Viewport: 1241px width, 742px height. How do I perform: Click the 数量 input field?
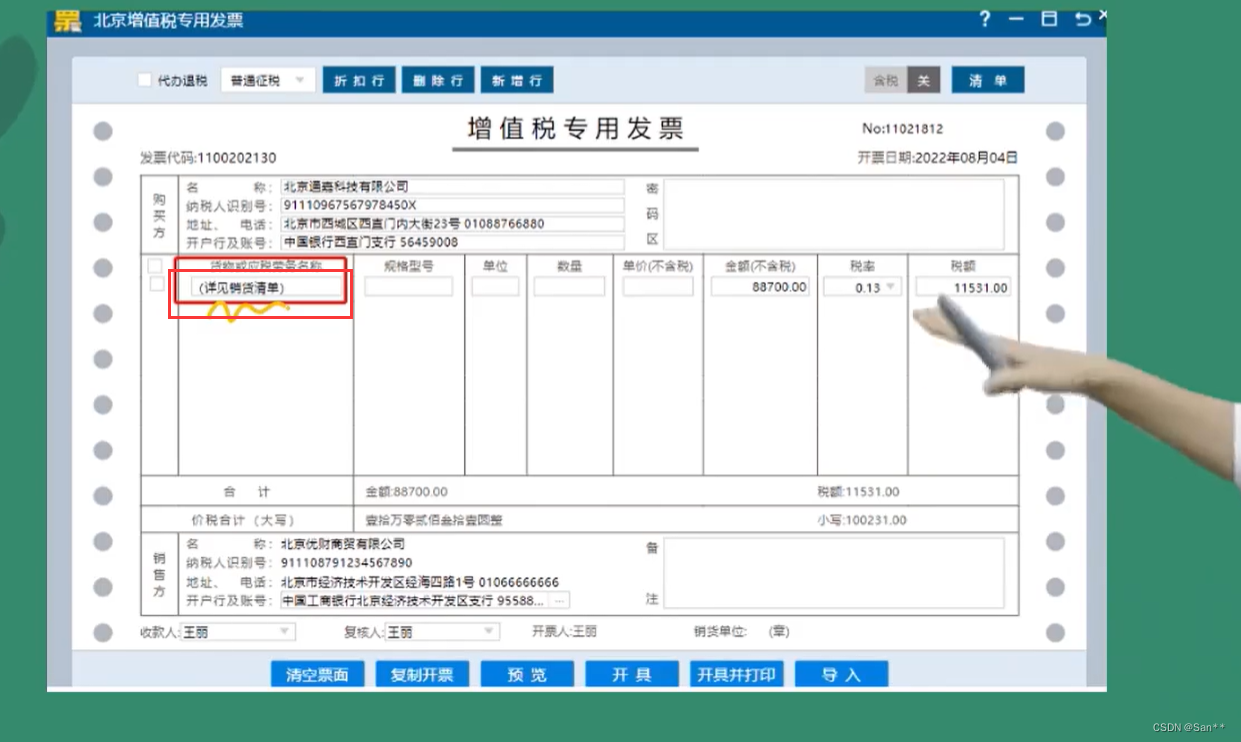569,287
